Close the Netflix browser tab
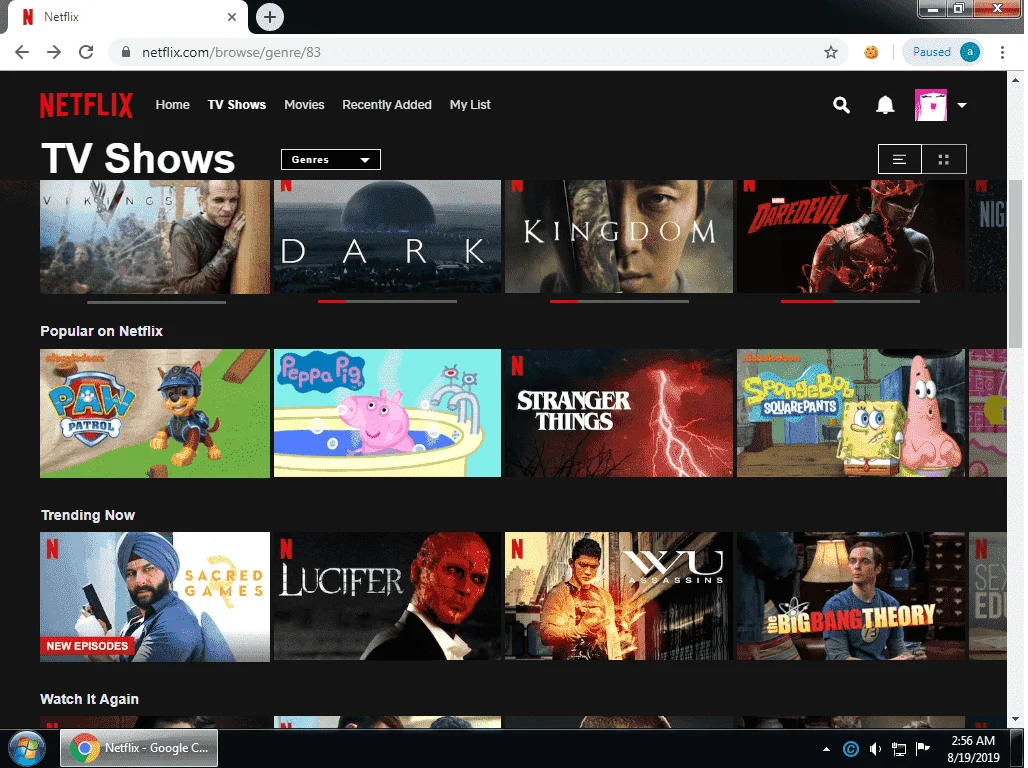Image resolution: width=1028 pixels, height=768 pixels. [231, 17]
